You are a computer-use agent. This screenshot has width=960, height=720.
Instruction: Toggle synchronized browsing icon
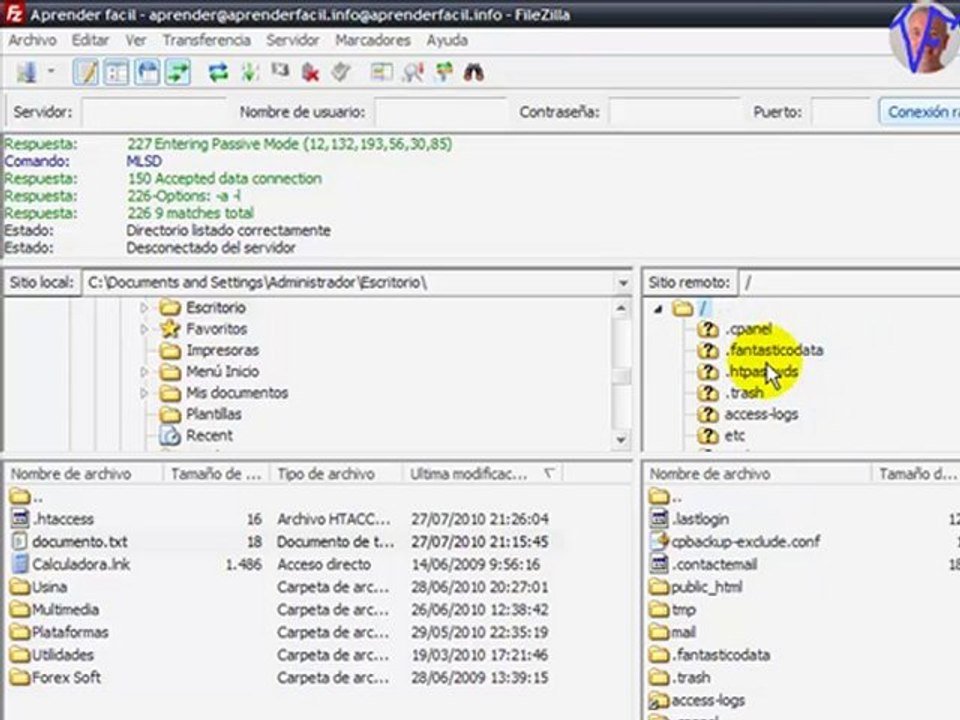444,73
